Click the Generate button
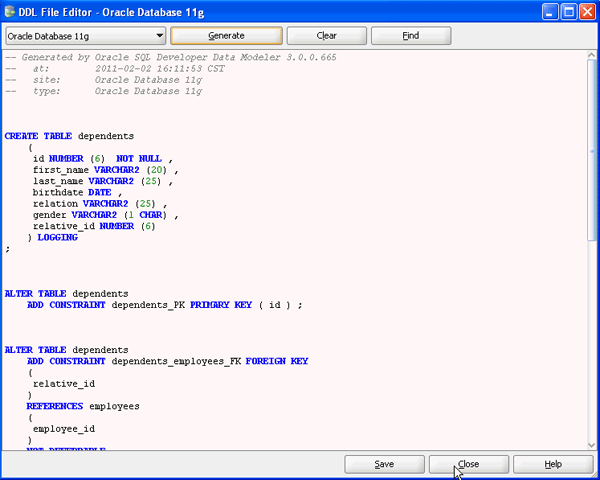Screen dimensions: 600x480 pos(226,36)
